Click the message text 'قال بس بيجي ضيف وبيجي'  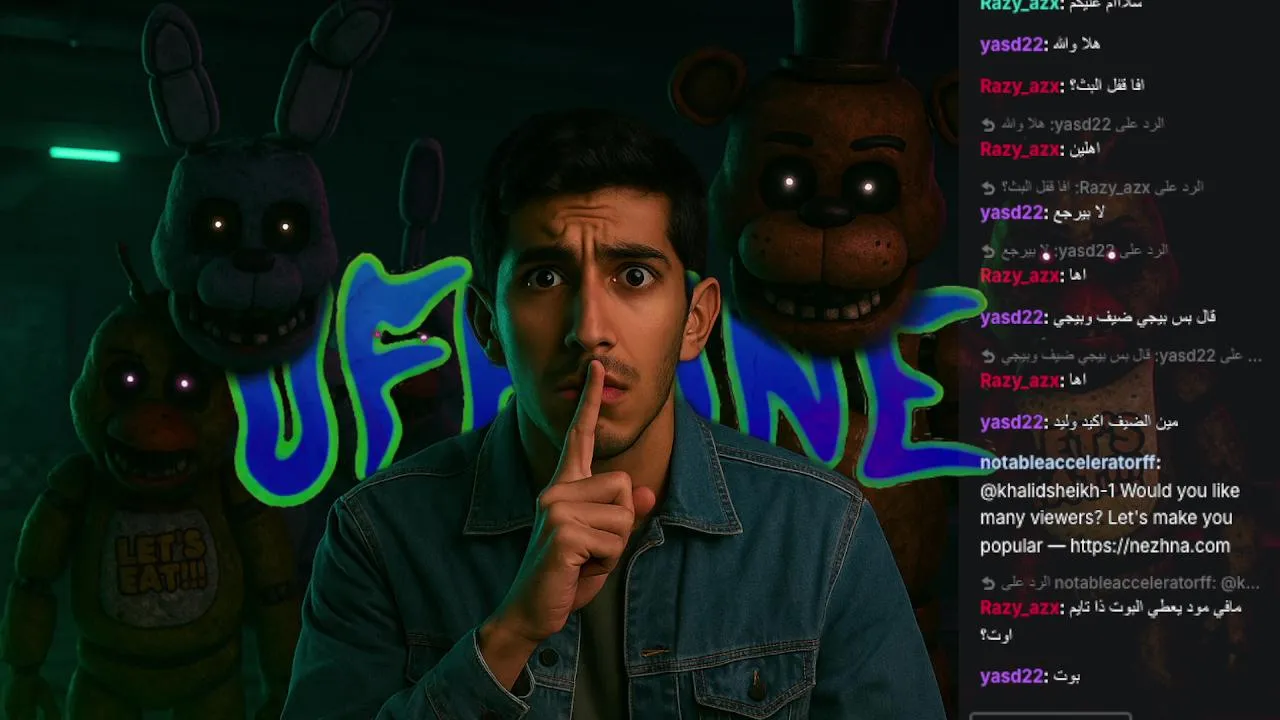1133,318
